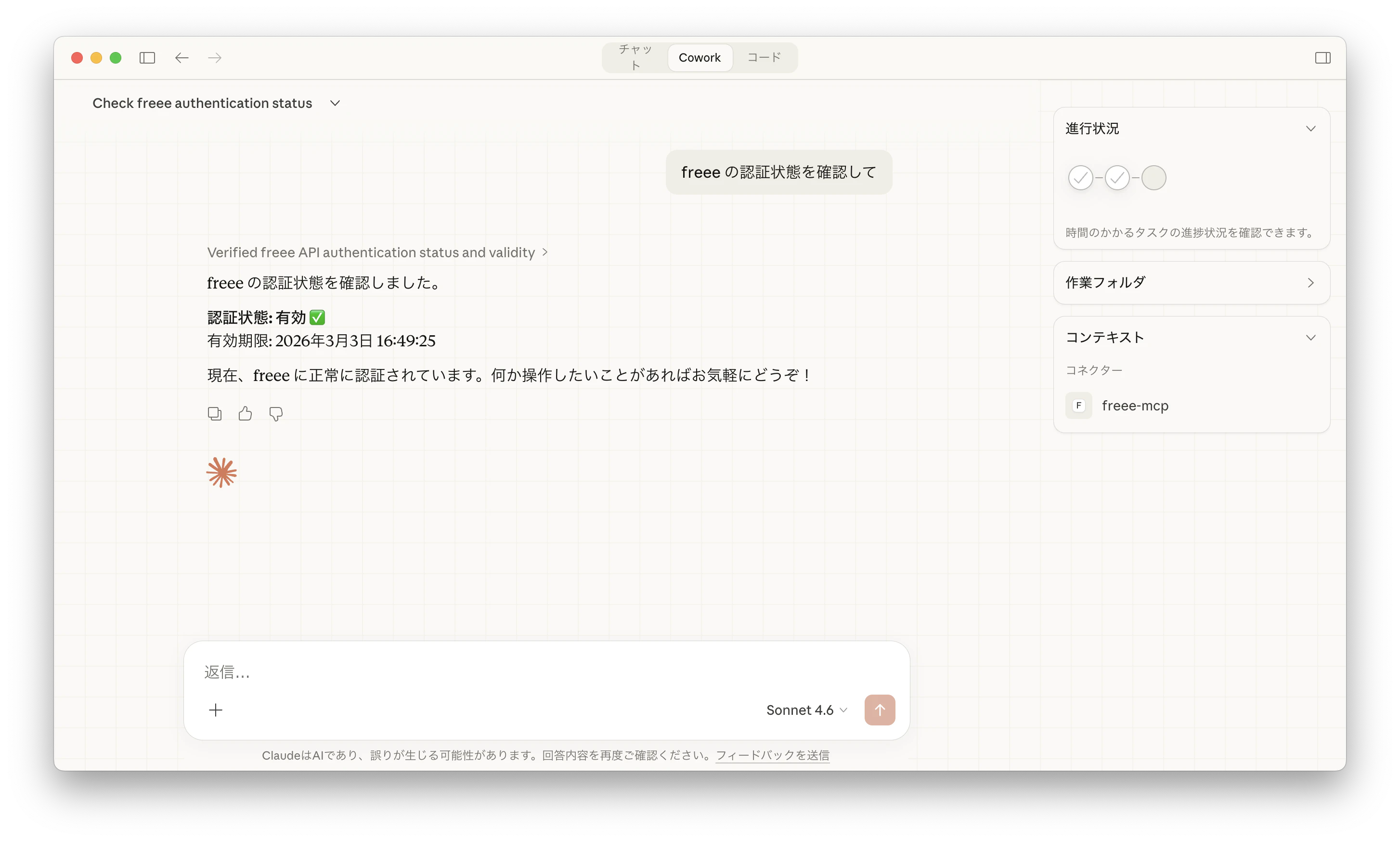Click the forward navigation arrow
Viewport: 1400px width, 842px height.
tap(215, 58)
